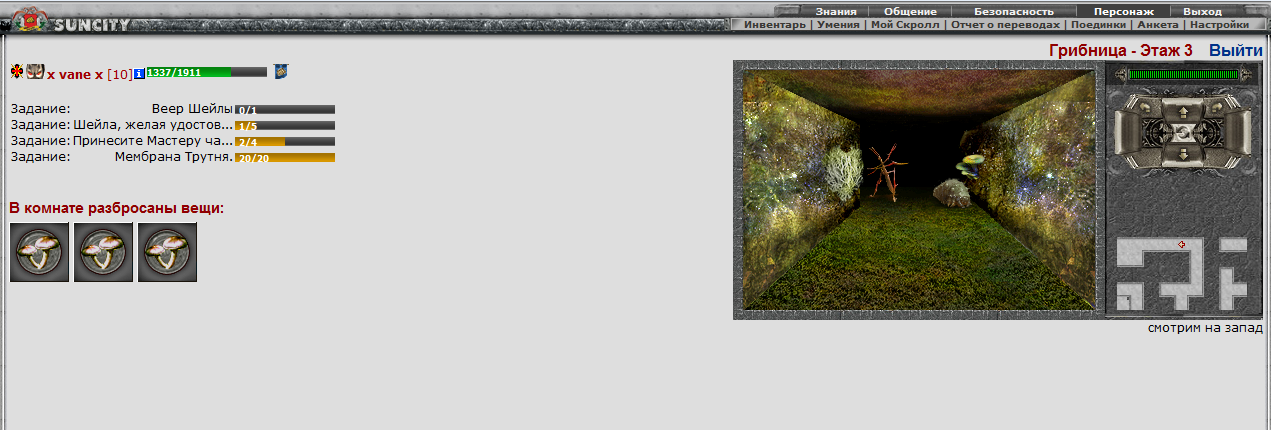Viewport: 1271px width, 430px height.
Task: Click the Веер Шейлы progress bar 0/1
Action: point(285,109)
